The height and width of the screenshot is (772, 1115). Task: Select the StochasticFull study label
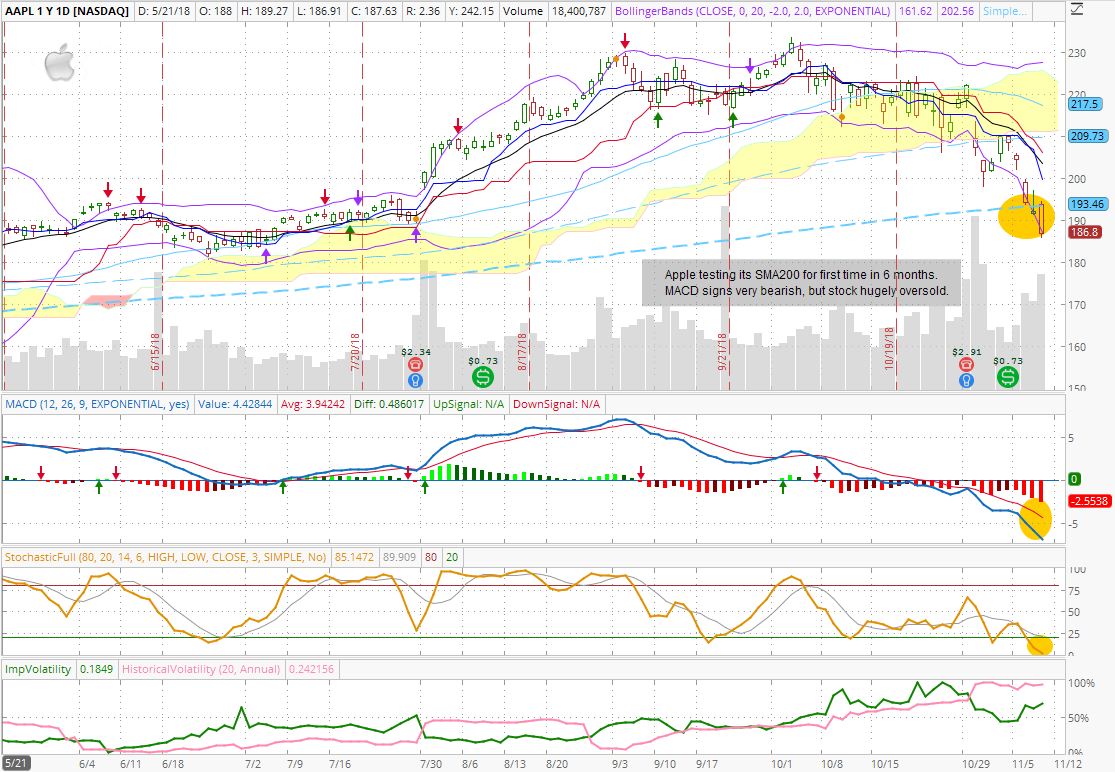click(165, 557)
